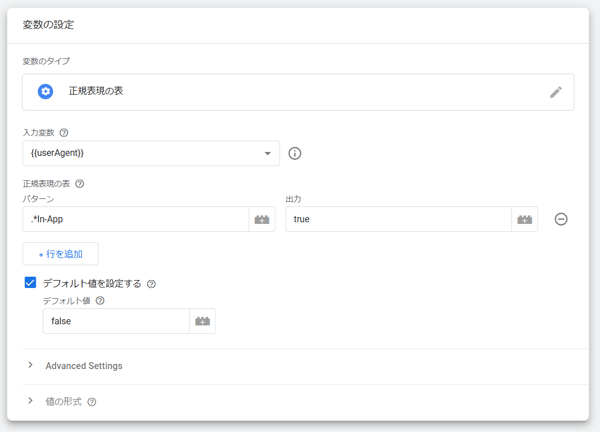Open the help icon next to 正規表現の表 label
The image size is (600, 432).
point(80,184)
